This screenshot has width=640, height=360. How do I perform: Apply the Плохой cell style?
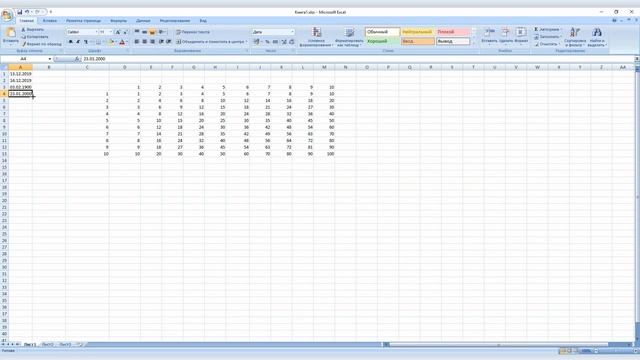[x=453, y=32]
